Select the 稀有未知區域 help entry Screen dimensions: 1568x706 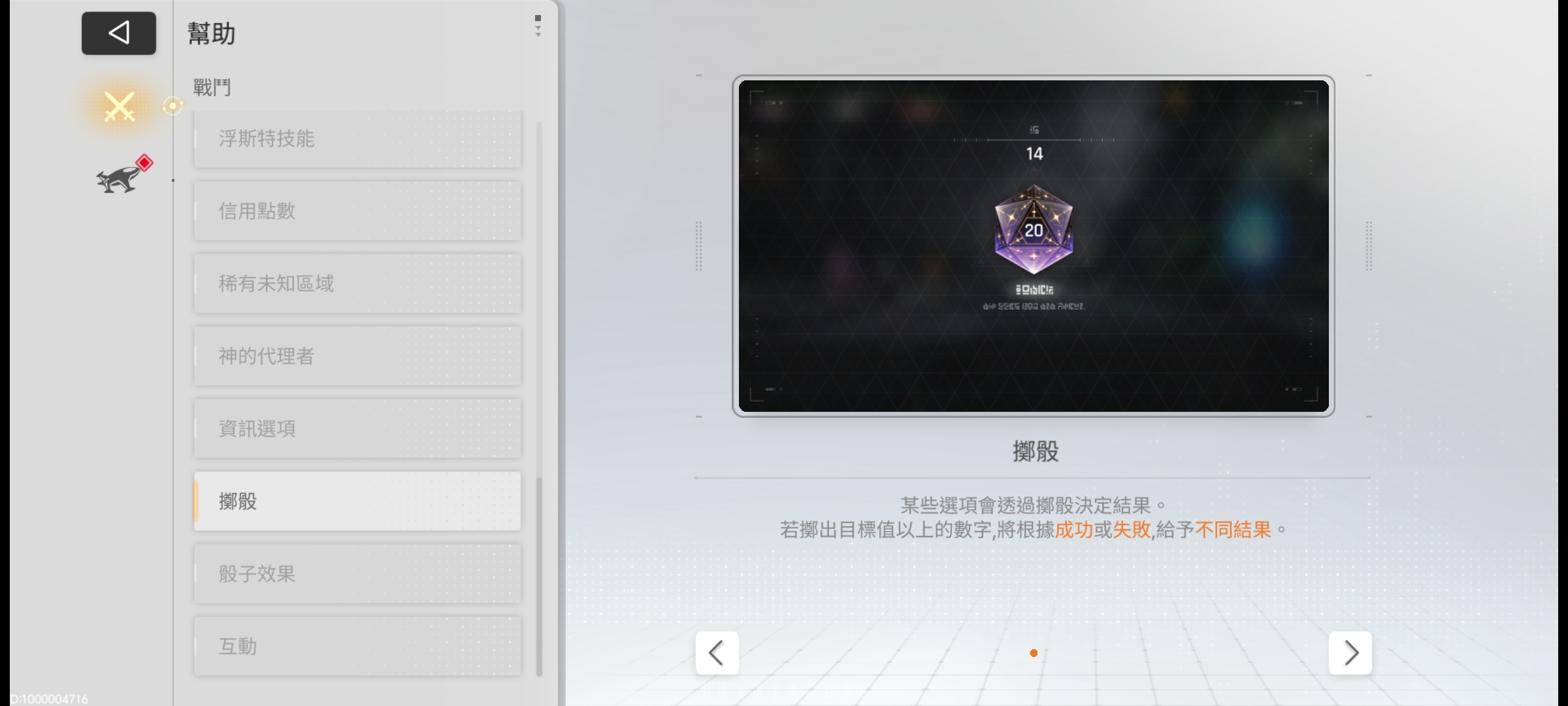[x=357, y=284]
